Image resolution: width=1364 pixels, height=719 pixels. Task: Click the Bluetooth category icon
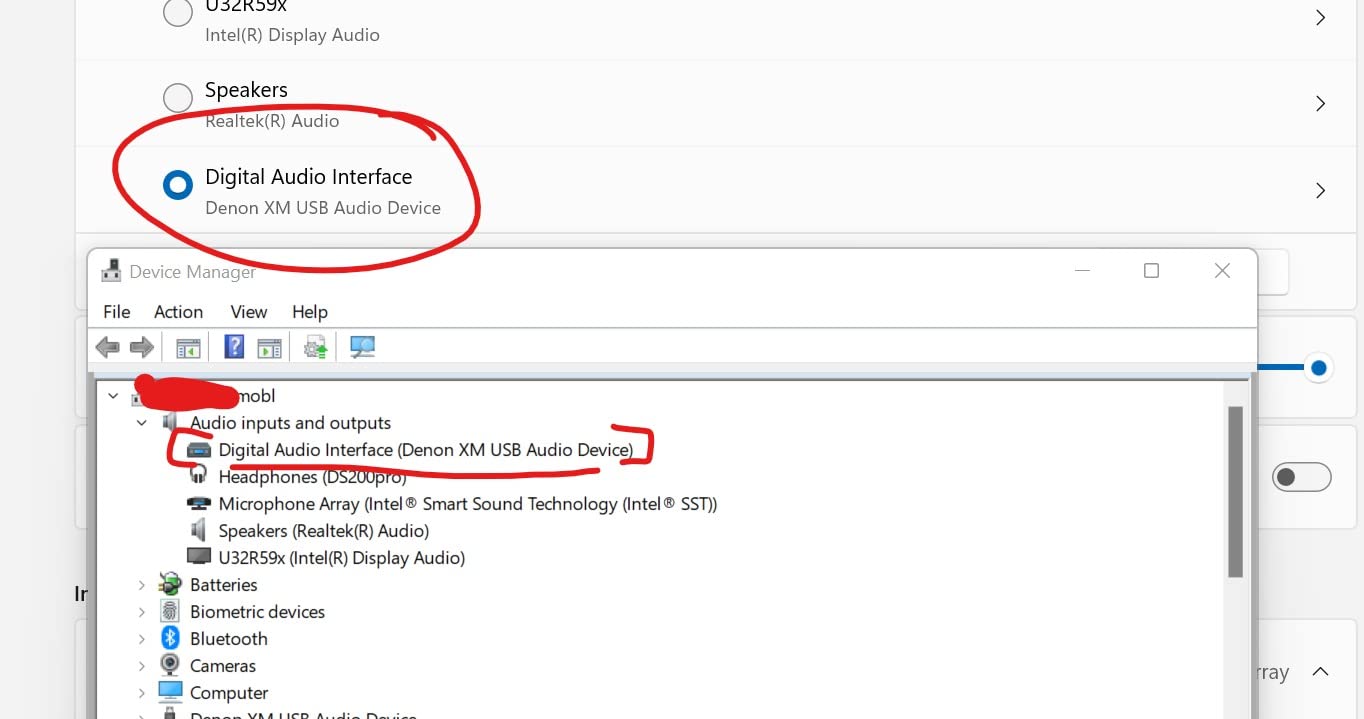coord(171,638)
